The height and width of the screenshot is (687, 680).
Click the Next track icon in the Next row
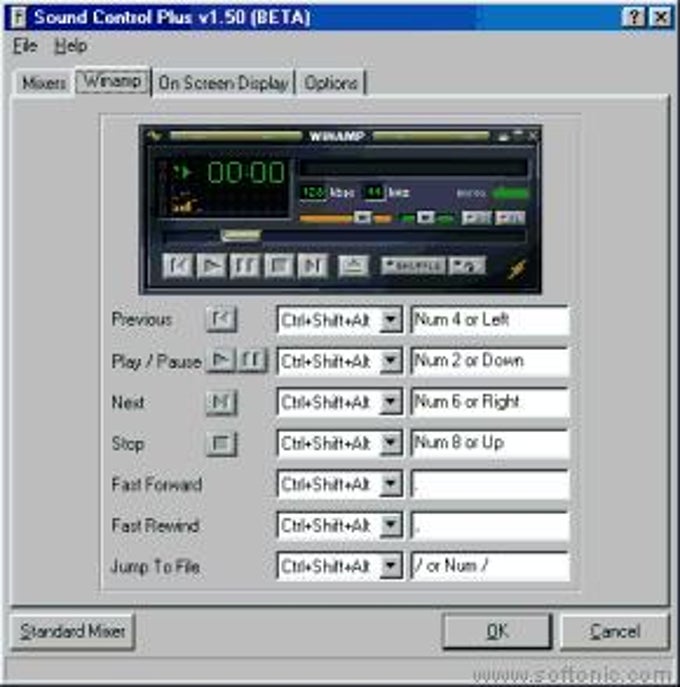pos(221,402)
